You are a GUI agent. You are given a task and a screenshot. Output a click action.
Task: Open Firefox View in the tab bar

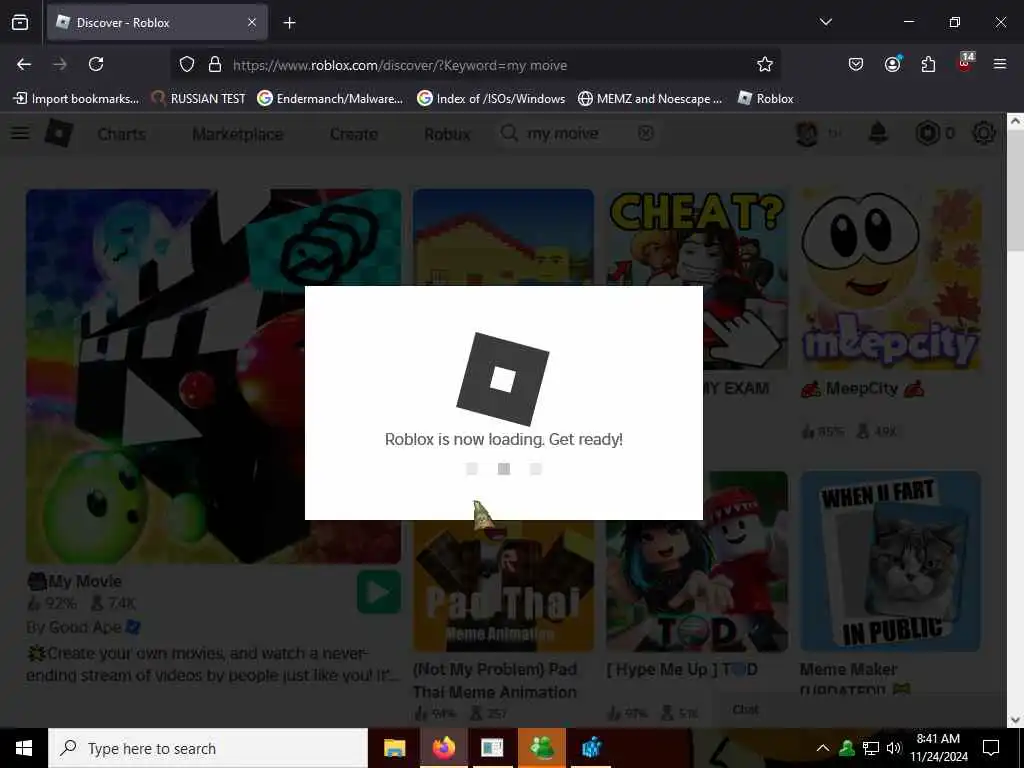coord(20,22)
